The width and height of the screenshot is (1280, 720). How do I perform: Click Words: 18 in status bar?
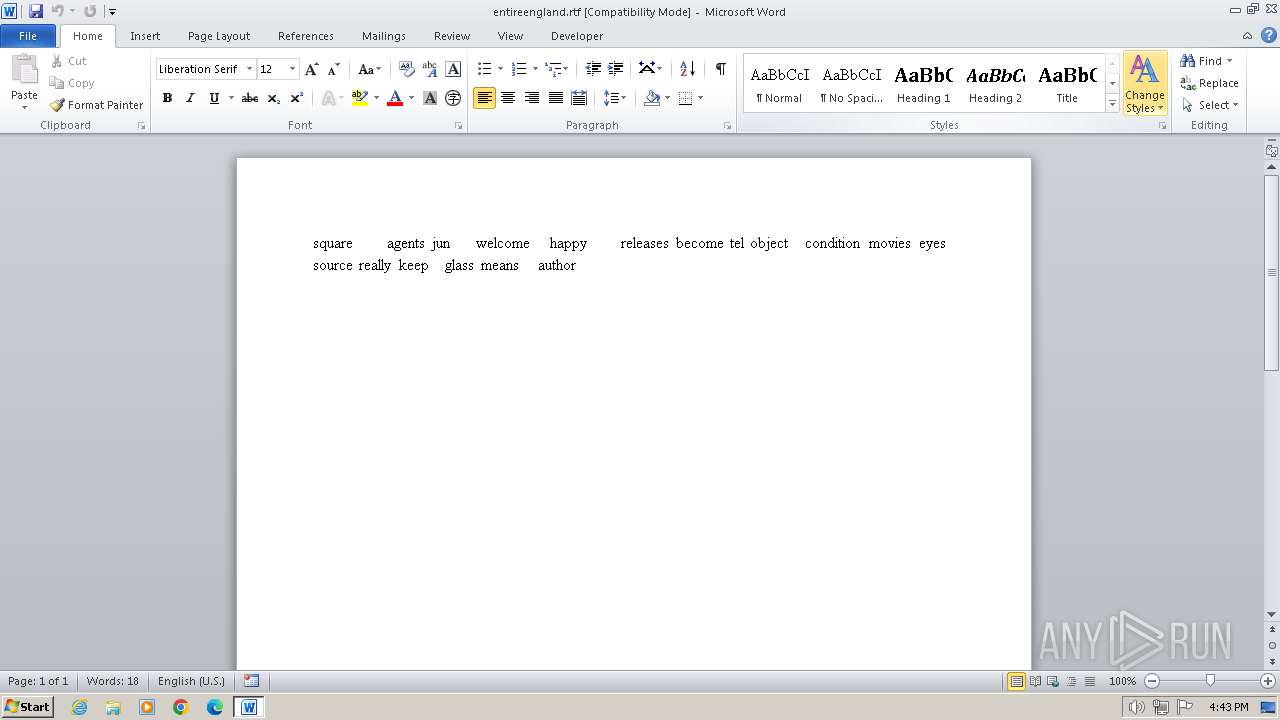coord(112,681)
